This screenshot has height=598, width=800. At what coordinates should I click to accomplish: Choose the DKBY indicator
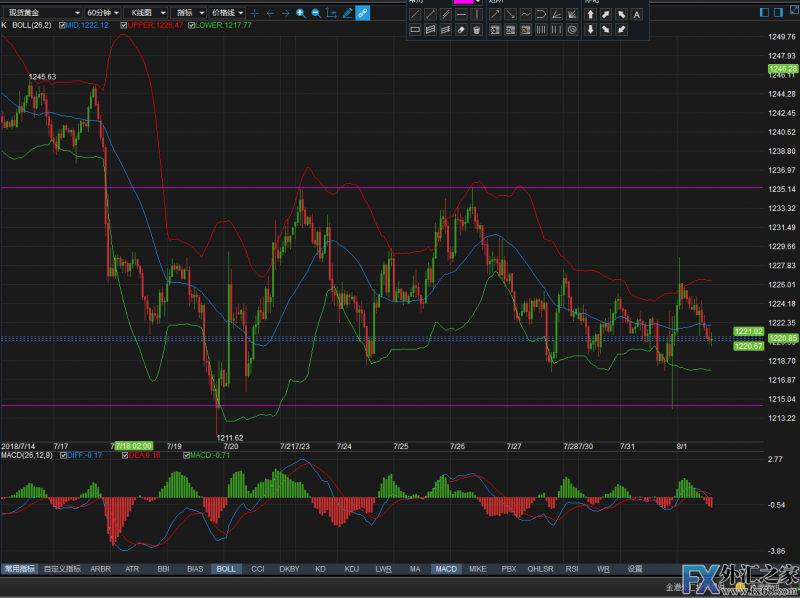289,568
